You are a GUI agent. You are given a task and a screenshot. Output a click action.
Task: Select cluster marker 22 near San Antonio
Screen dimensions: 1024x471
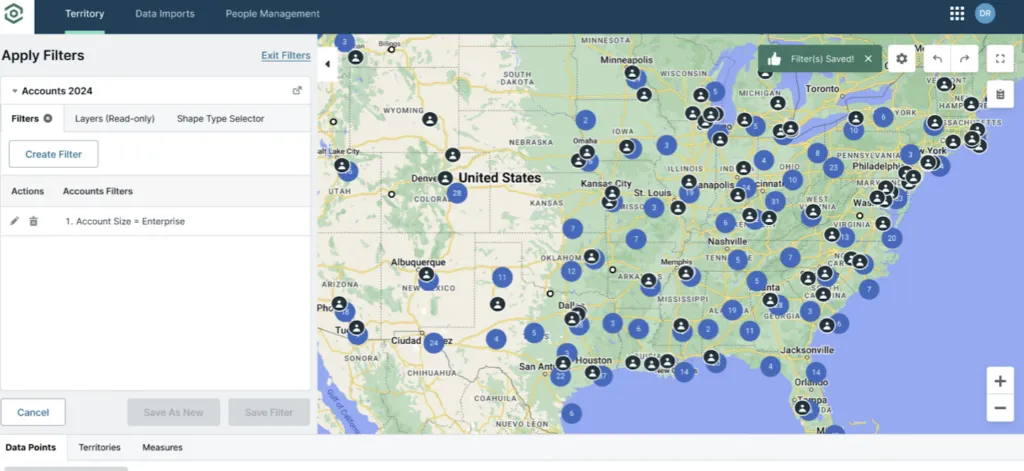pos(560,376)
